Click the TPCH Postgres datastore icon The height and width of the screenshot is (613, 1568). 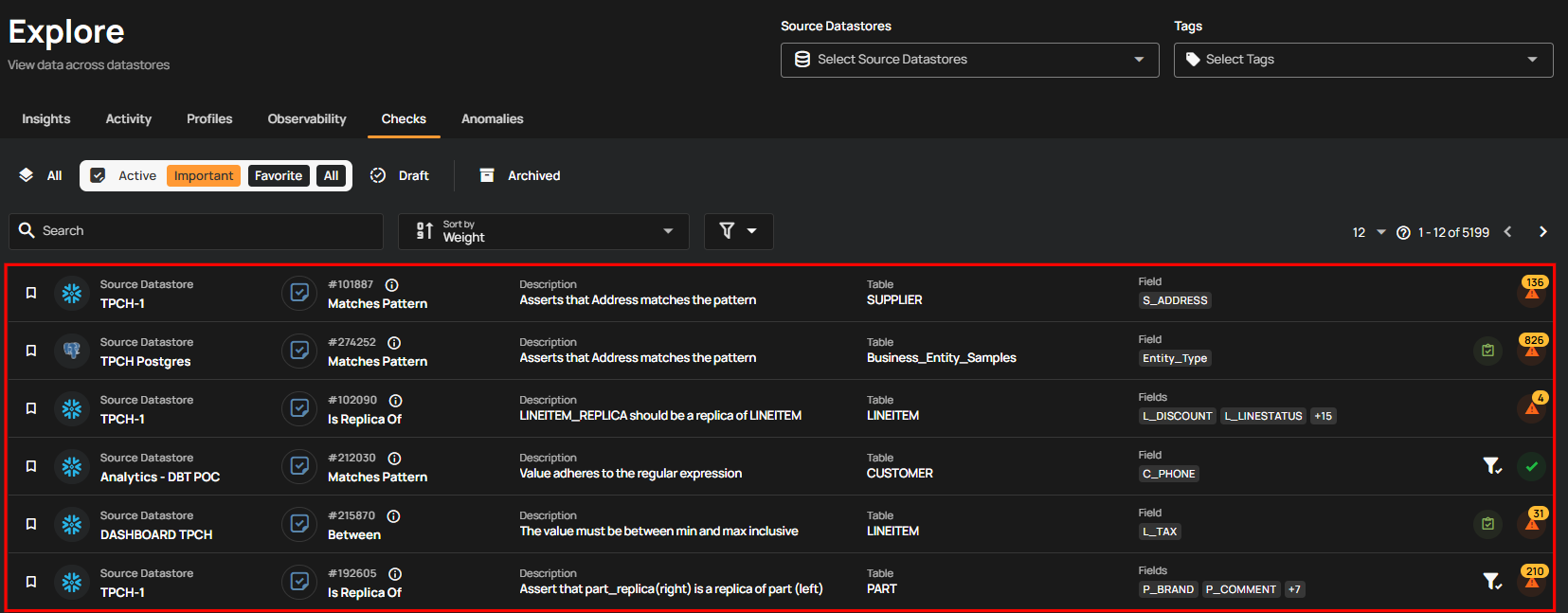pos(72,351)
